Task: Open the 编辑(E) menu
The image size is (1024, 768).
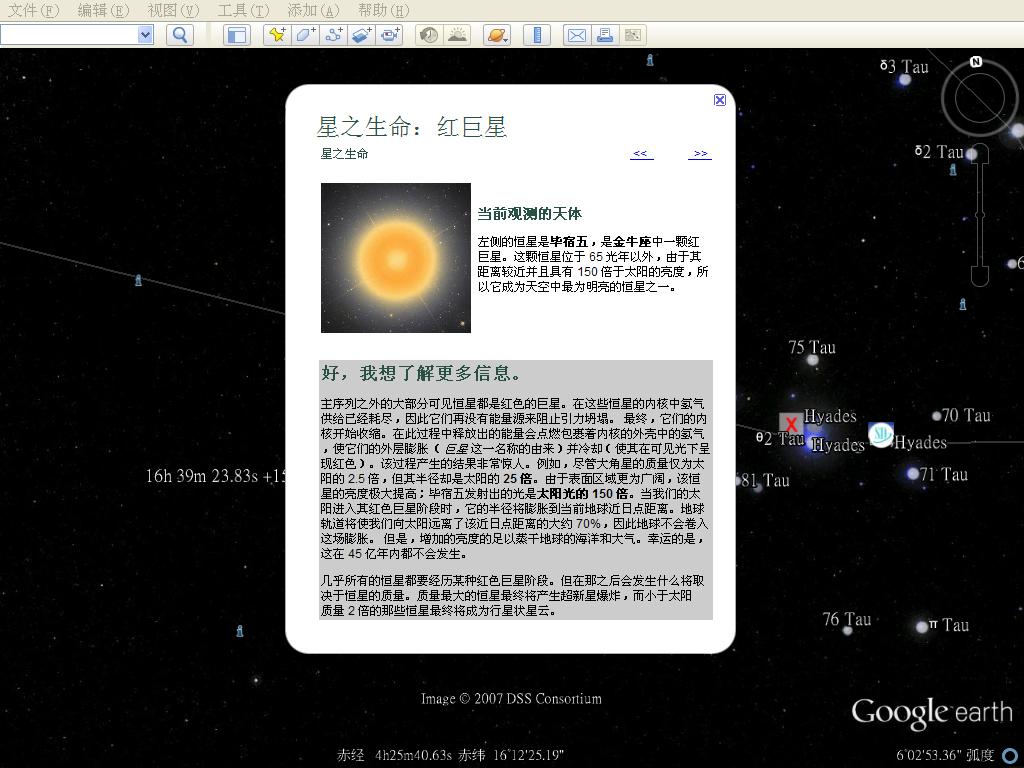Action: (103, 10)
